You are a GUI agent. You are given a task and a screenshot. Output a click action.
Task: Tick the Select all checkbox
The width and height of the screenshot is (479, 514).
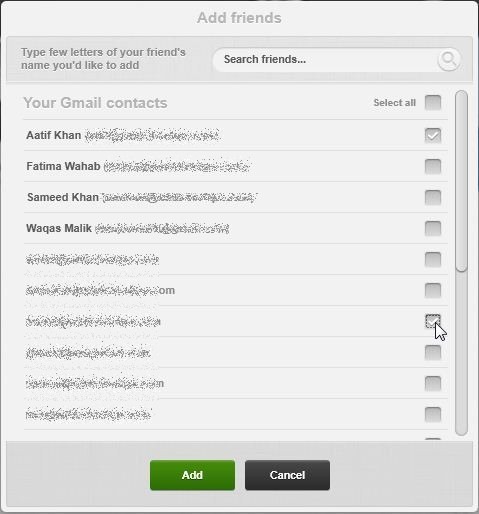[x=433, y=102]
